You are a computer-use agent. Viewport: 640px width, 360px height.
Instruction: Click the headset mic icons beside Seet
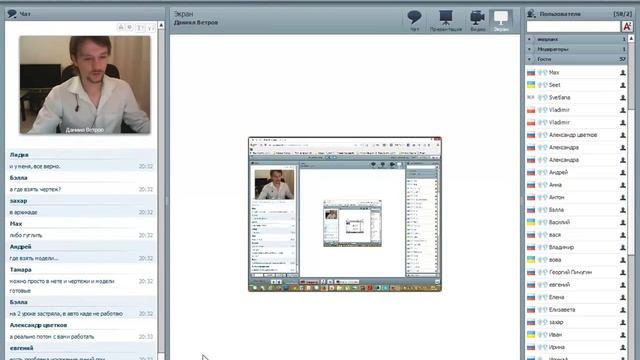[x=542, y=85]
